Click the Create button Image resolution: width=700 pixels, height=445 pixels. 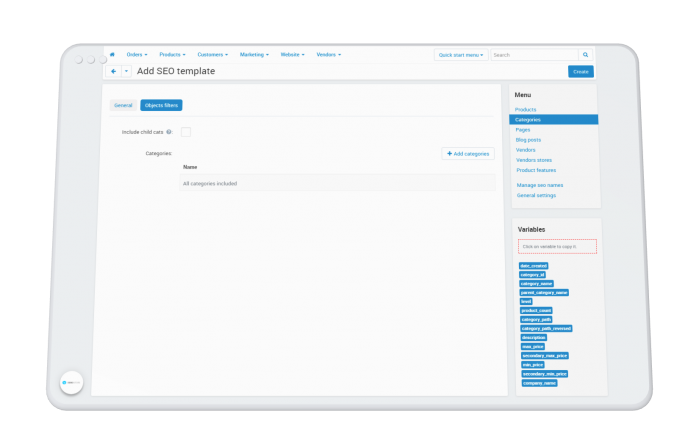[x=581, y=71]
